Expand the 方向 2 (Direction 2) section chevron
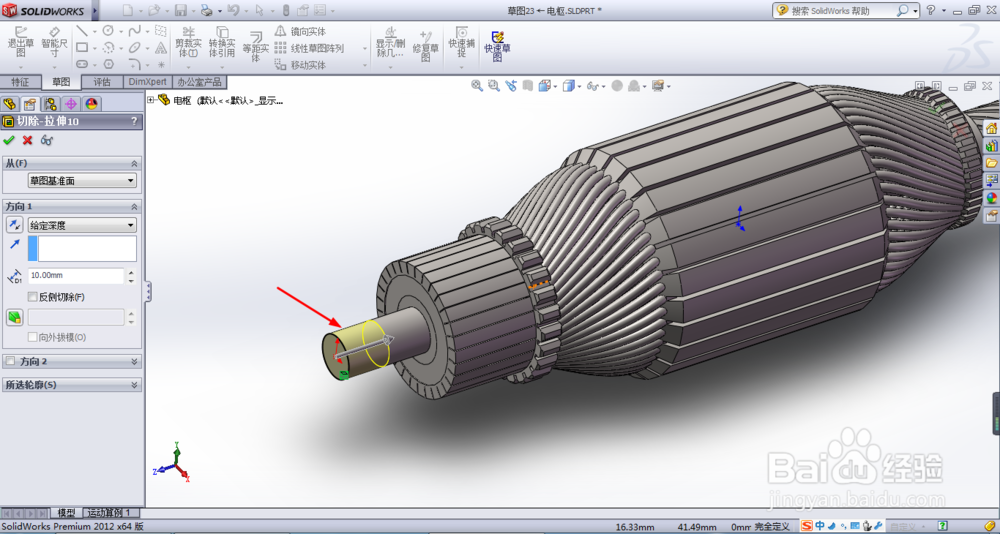 (134, 361)
